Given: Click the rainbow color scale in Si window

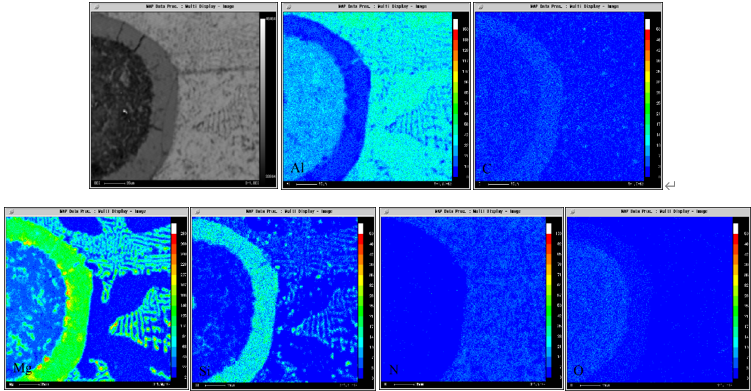Looking at the screenshot, I should click(361, 301).
